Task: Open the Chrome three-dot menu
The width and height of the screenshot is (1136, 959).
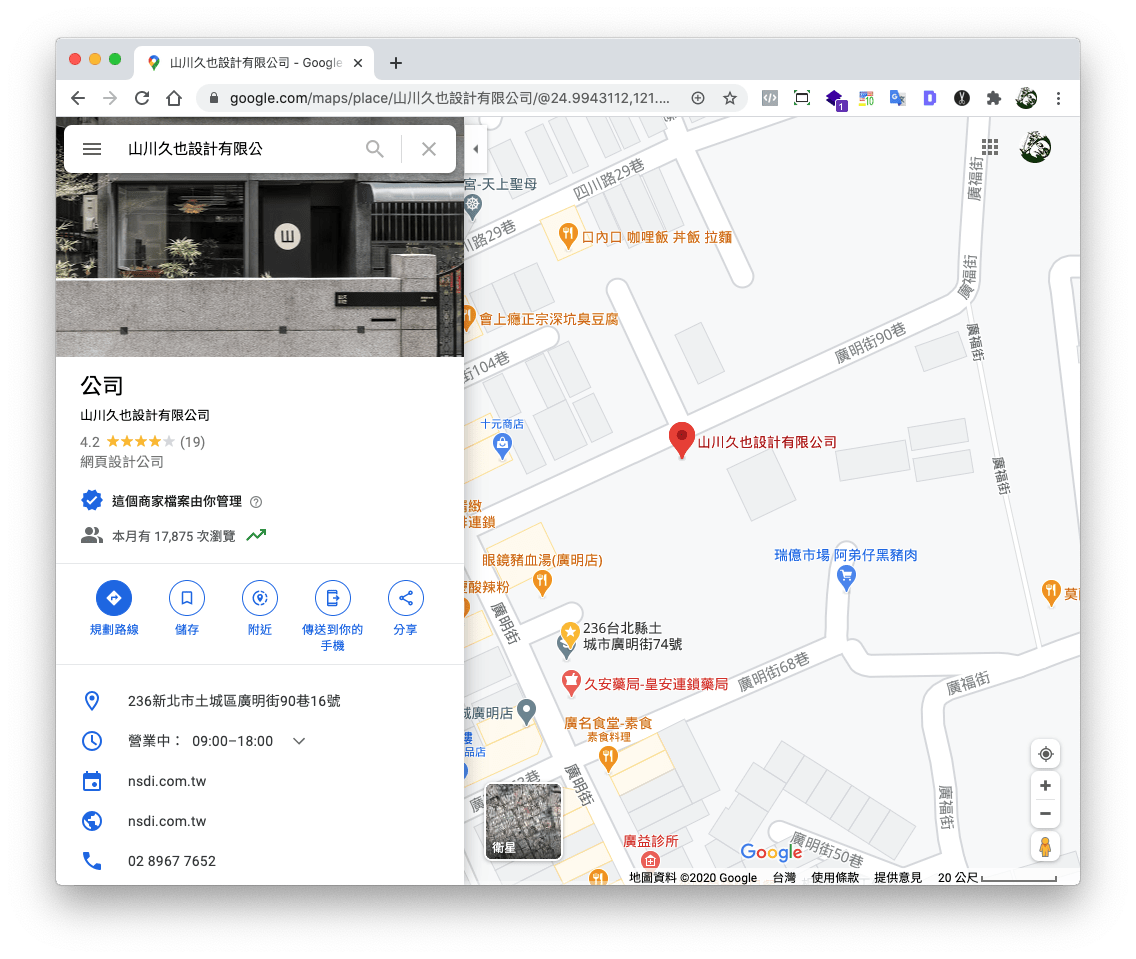Action: click(x=1058, y=98)
